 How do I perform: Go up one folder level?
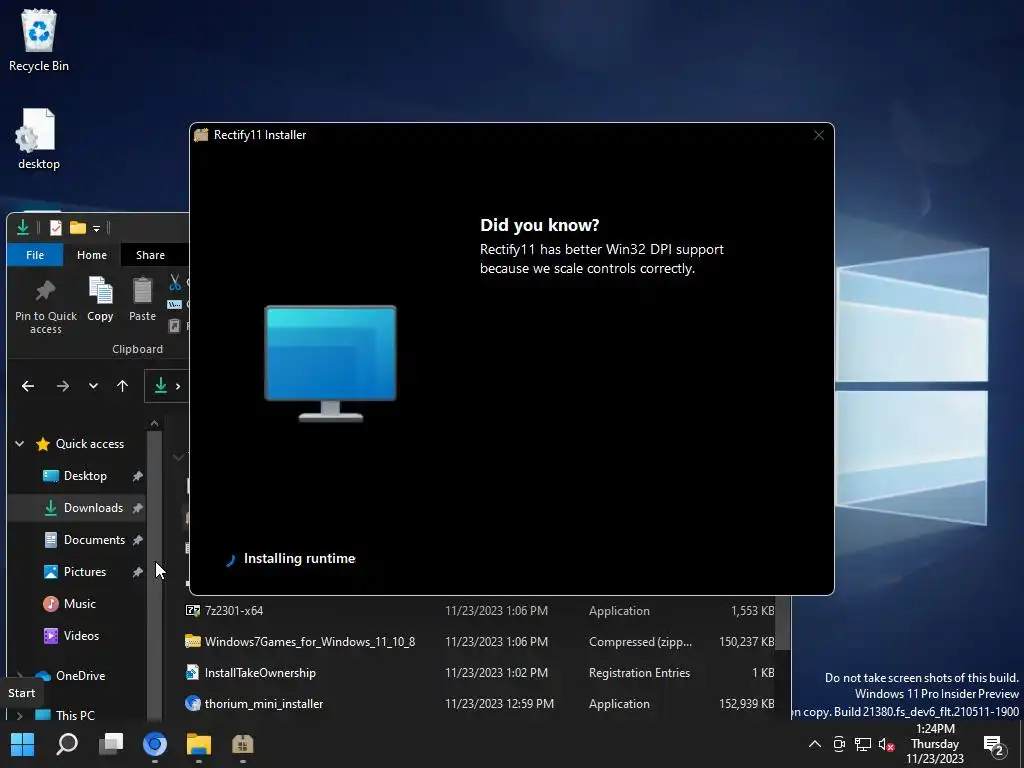click(x=122, y=386)
